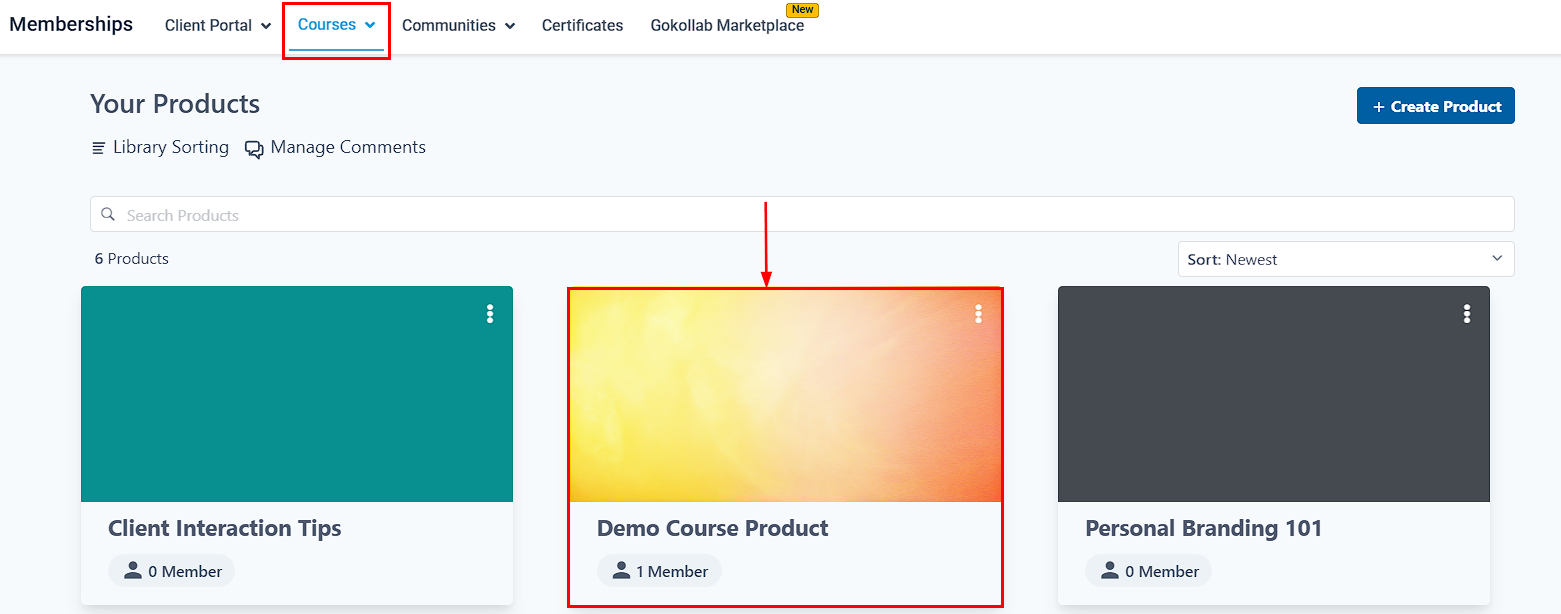Screen dimensions: 1561x614
Task: Click the Manage Comments speech bubble icon
Action: pyautogui.click(x=254, y=149)
